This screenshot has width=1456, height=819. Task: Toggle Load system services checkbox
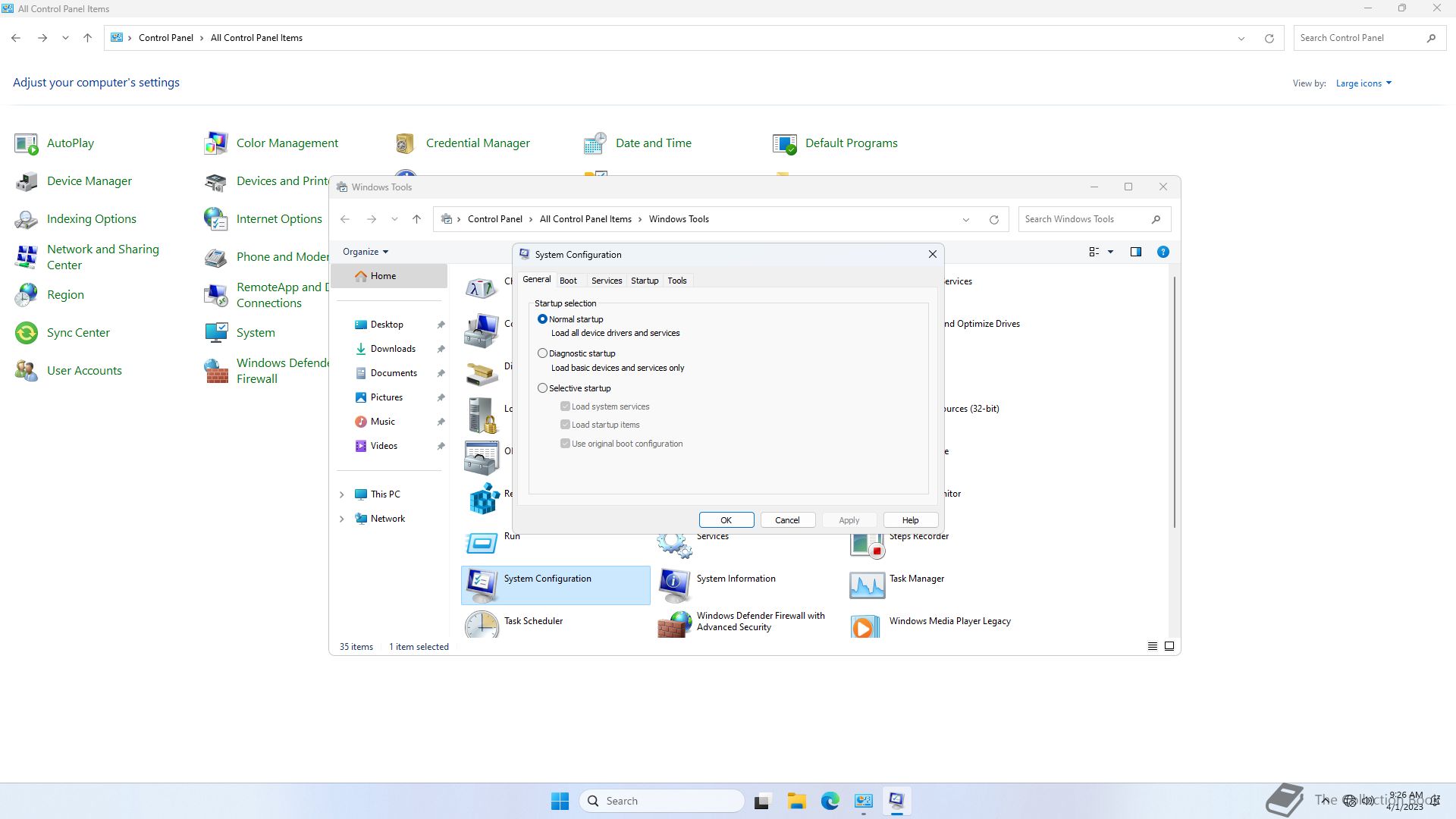click(x=565, y=406)
